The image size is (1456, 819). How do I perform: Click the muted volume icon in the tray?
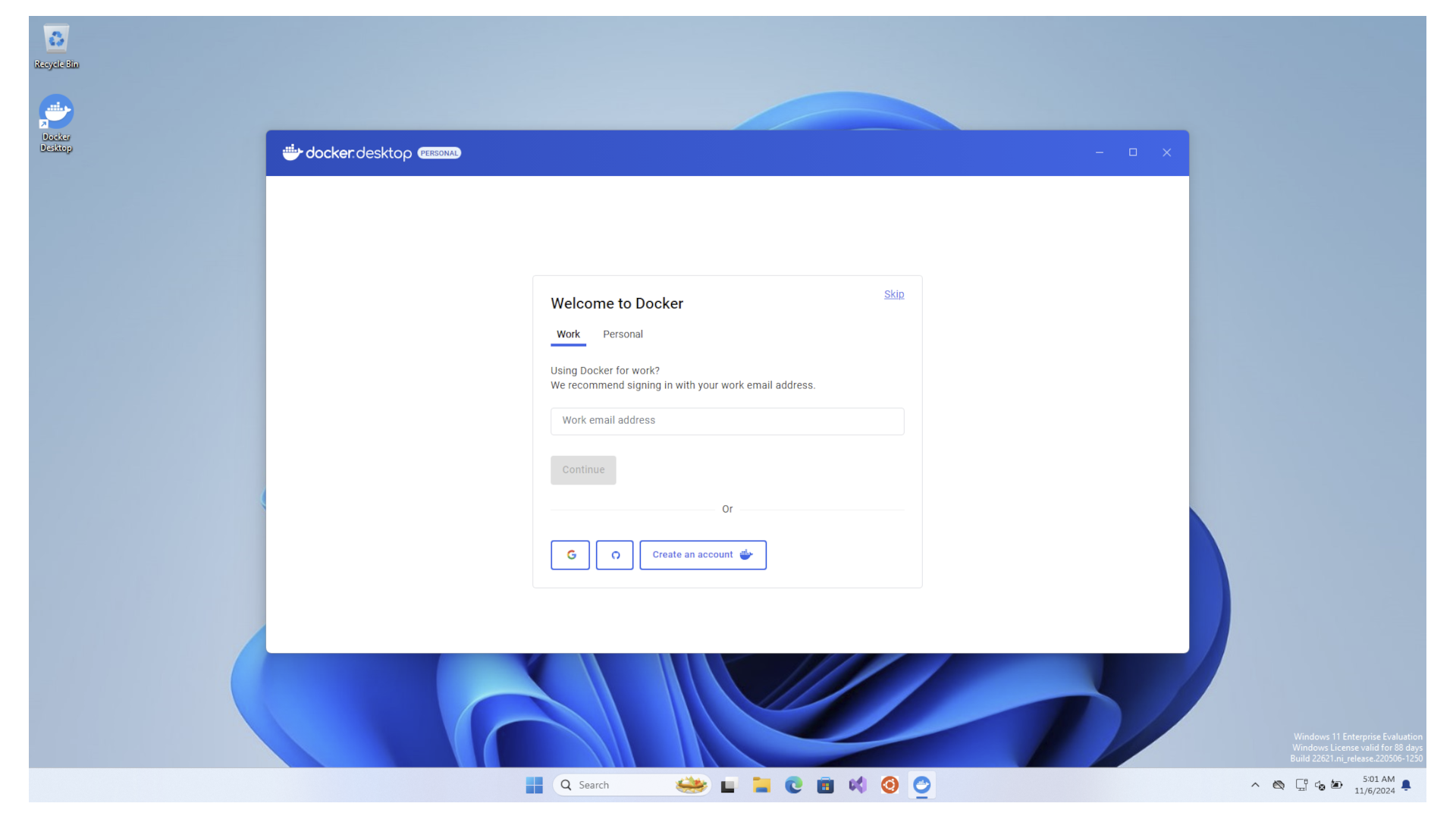(x=1320, y=785)
